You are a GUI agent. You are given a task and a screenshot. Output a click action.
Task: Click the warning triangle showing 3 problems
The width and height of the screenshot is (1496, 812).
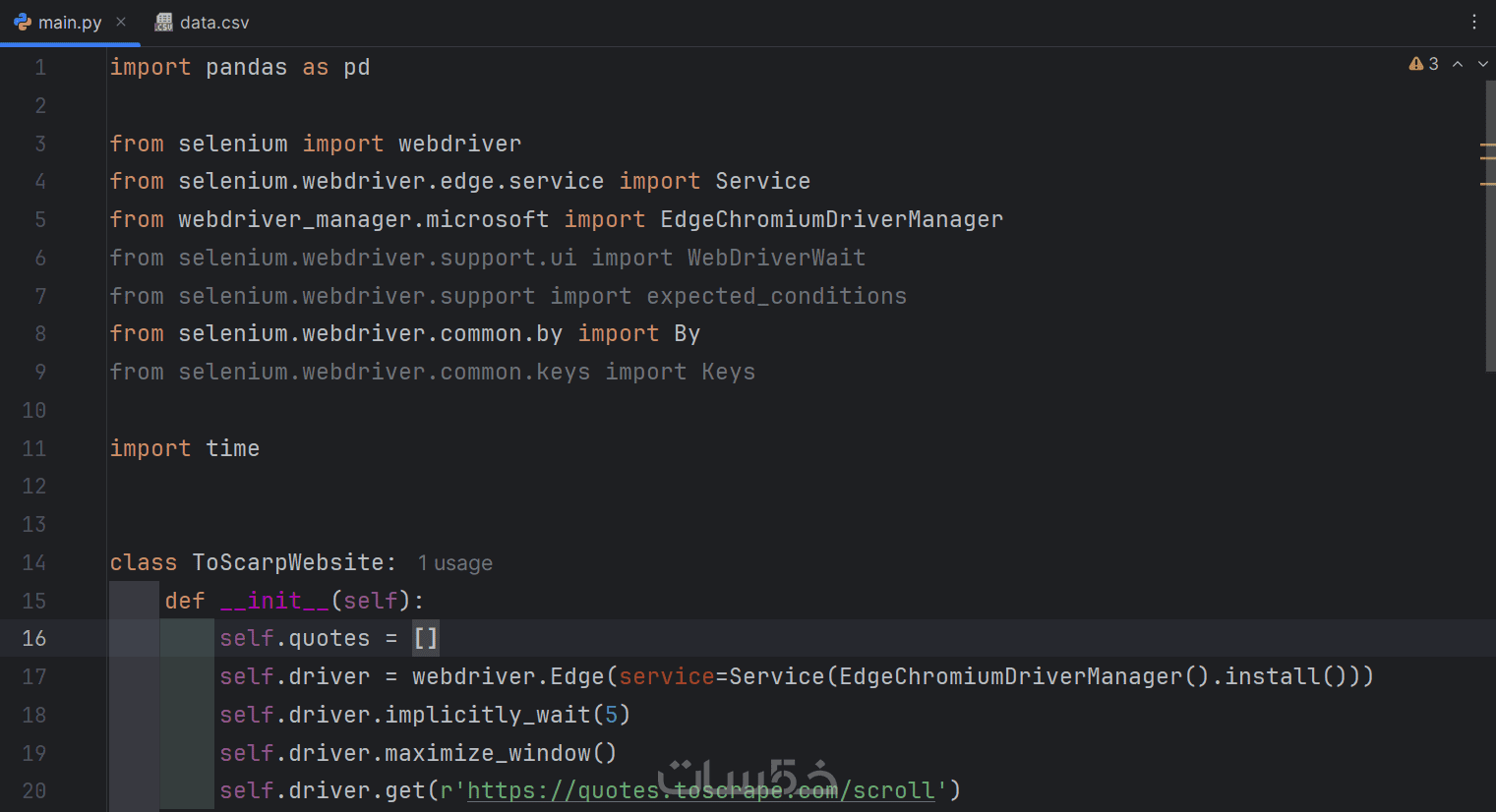1423,64
